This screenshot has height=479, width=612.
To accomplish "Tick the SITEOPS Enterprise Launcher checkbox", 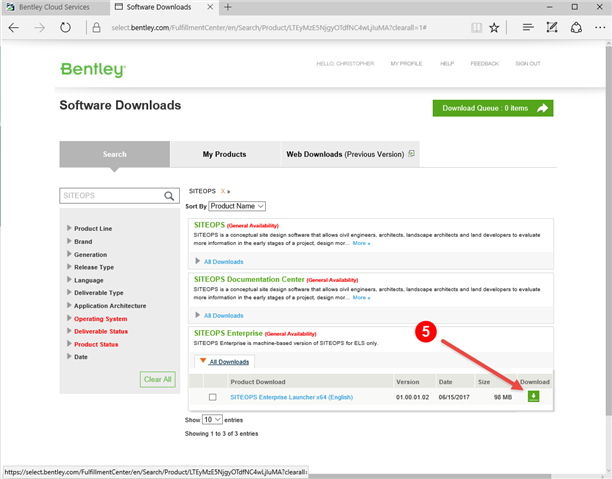I will [213, 397].
